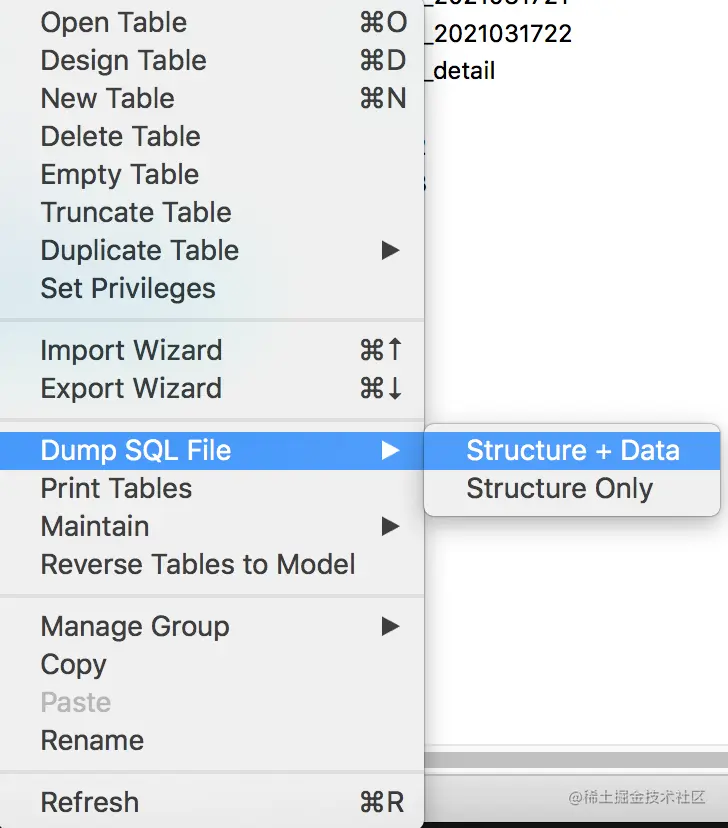Viewport: 728px width, 828px height.
Task: Click Reverse Tables to Model
Action: (x=198, y=565)
